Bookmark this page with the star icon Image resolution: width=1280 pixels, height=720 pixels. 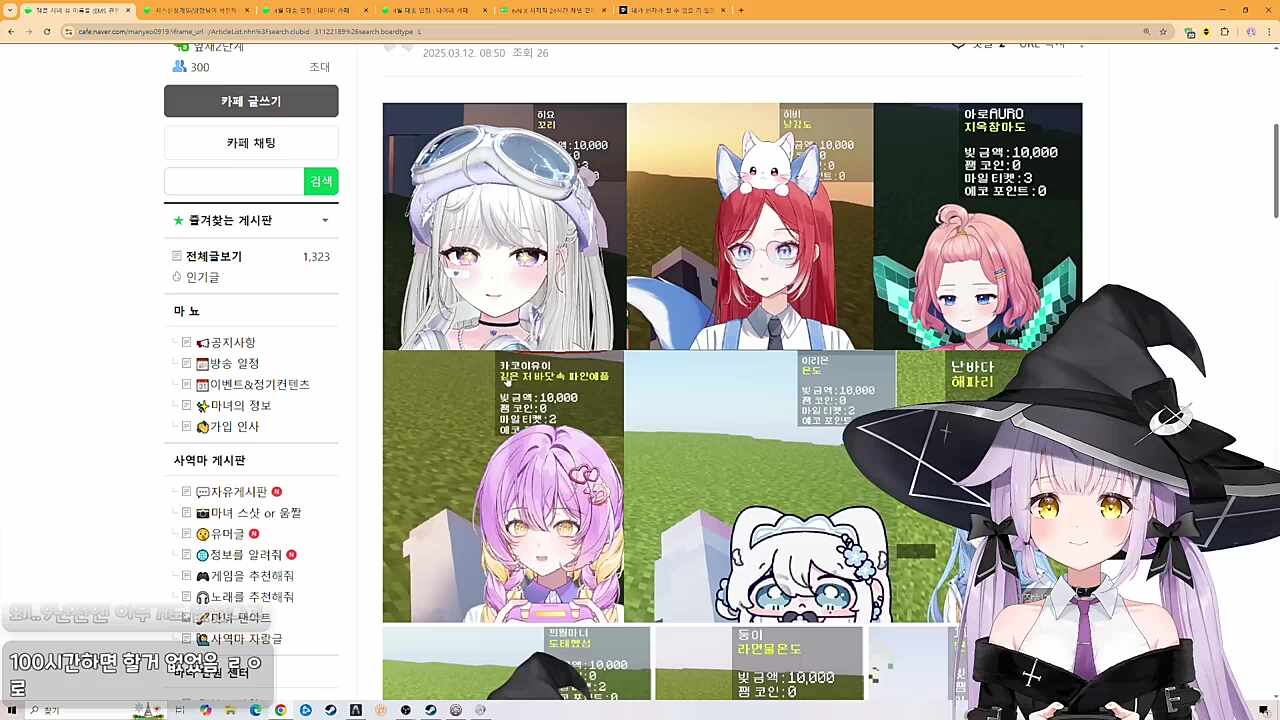click(1163, 32)
